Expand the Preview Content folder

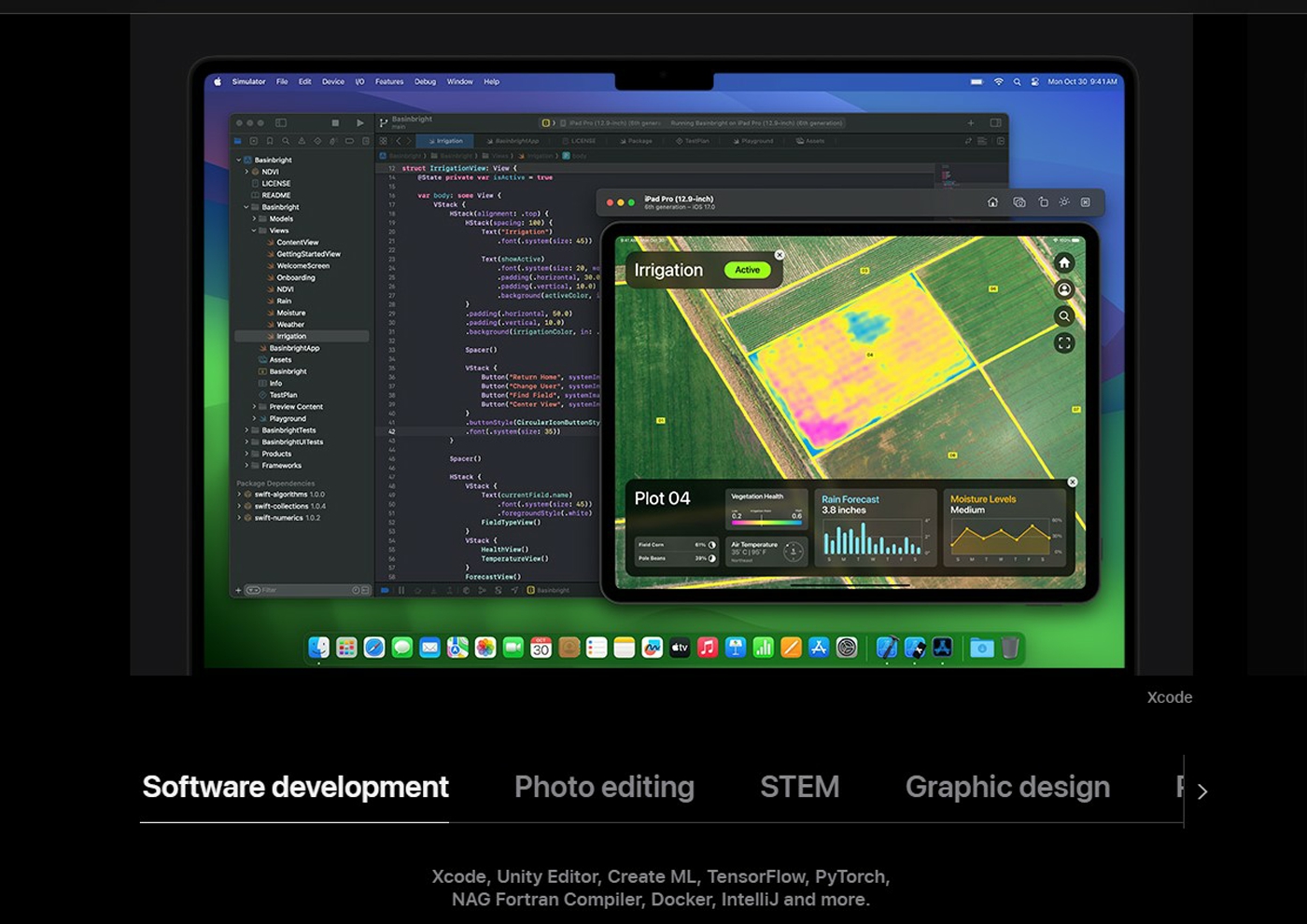pos(254,407)
